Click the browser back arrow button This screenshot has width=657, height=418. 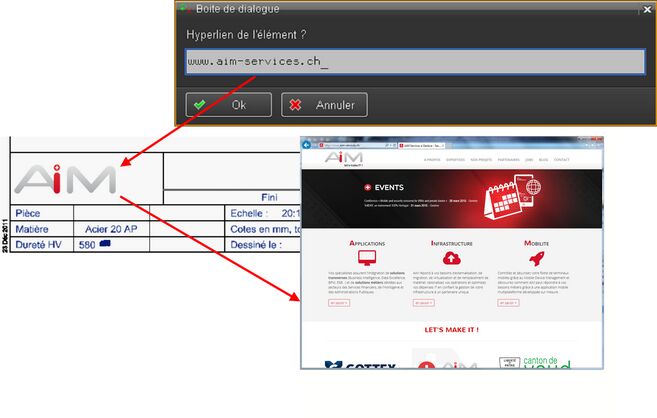click(x=307, y=145)
